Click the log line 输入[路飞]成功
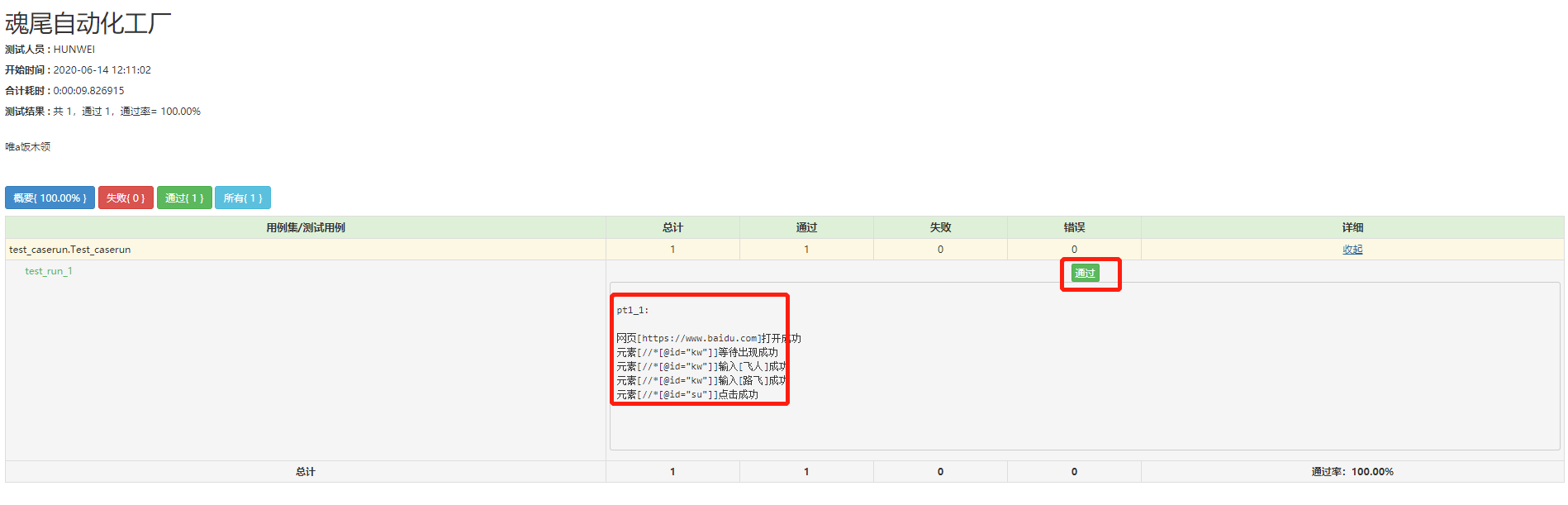 point(702,380)
